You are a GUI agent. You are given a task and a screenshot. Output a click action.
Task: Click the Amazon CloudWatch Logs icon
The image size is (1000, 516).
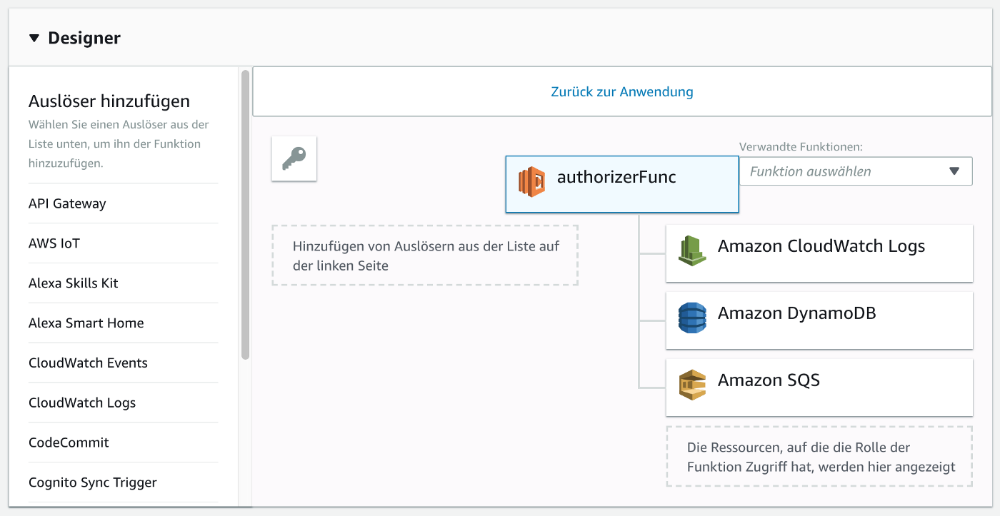click(693, 251)
